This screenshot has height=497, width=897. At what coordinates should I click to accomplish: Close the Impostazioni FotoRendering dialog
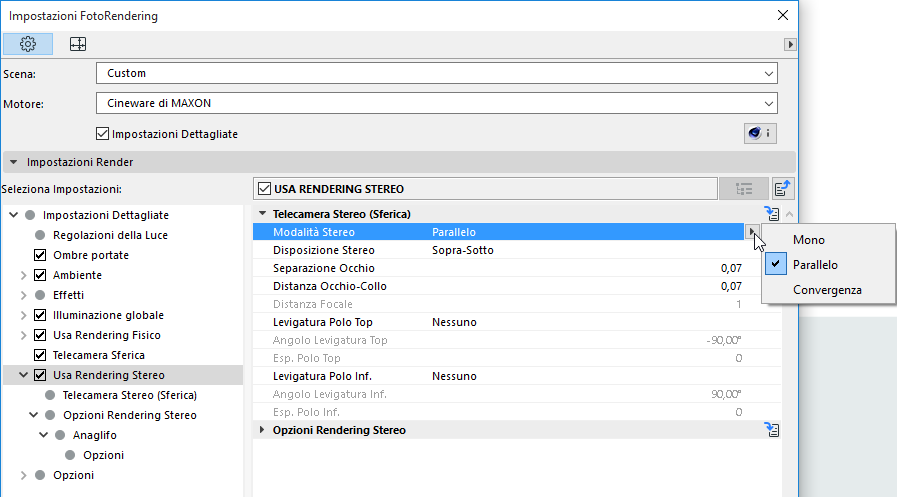click(x=783, y=15)
